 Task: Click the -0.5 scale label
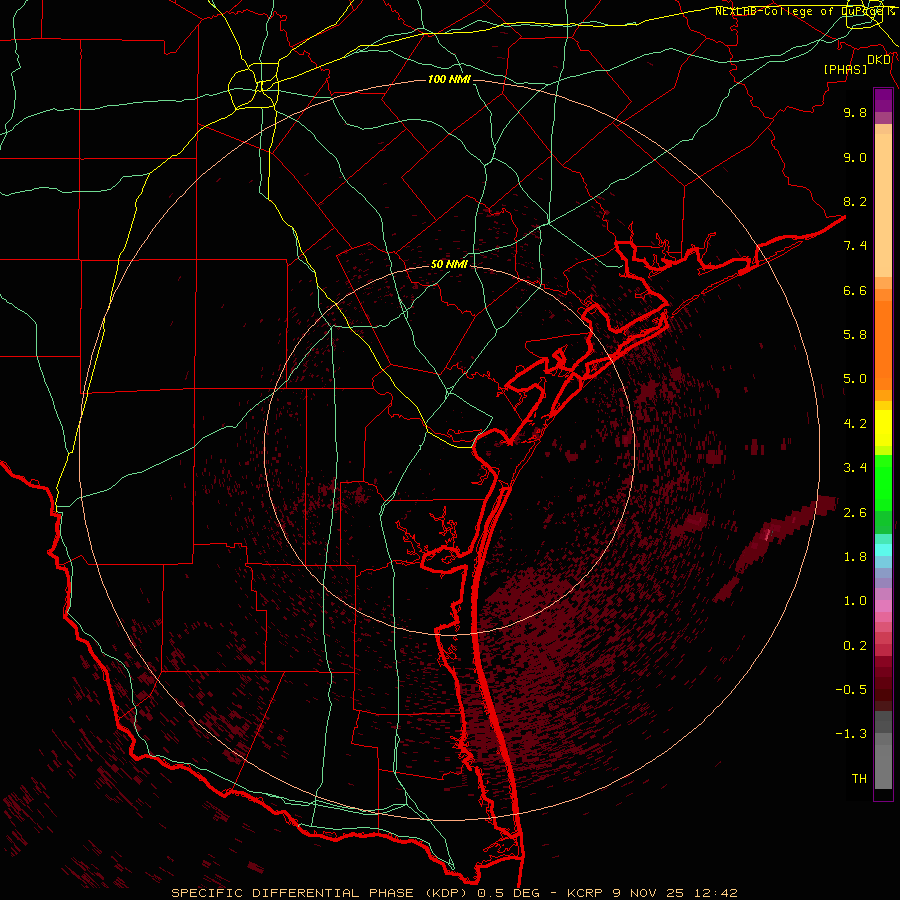[851, 690]
